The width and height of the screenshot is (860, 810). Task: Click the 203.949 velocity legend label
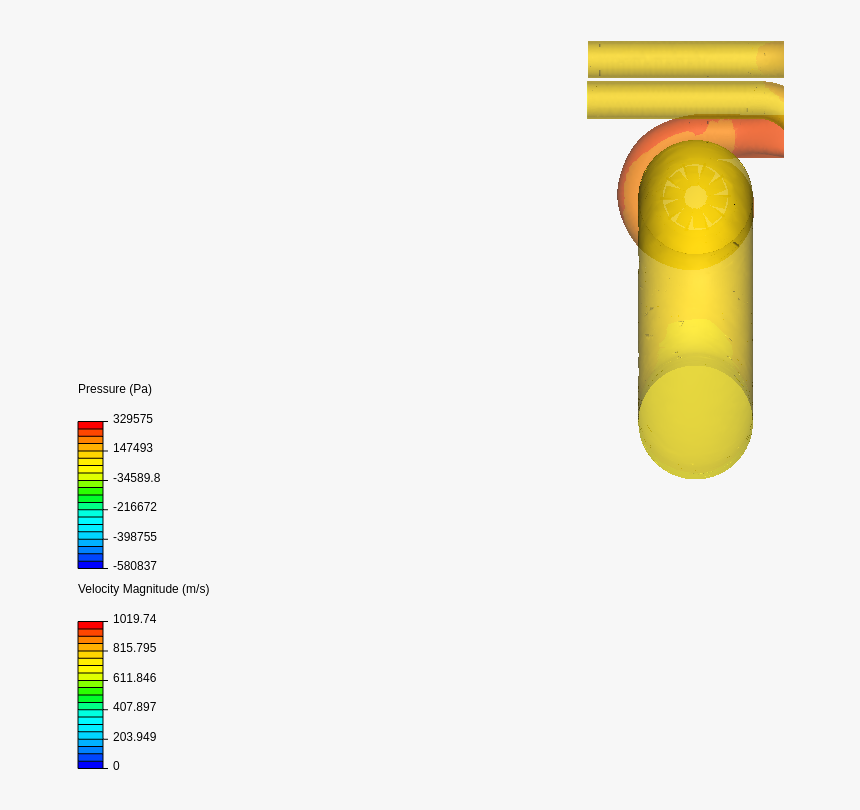click(134, 737)
